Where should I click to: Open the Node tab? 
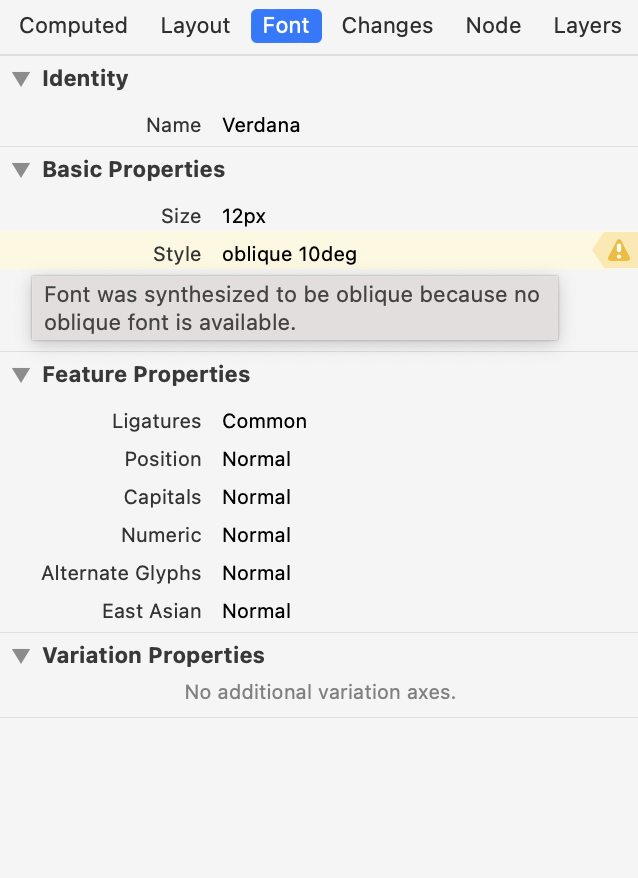(x=493, y=26)
